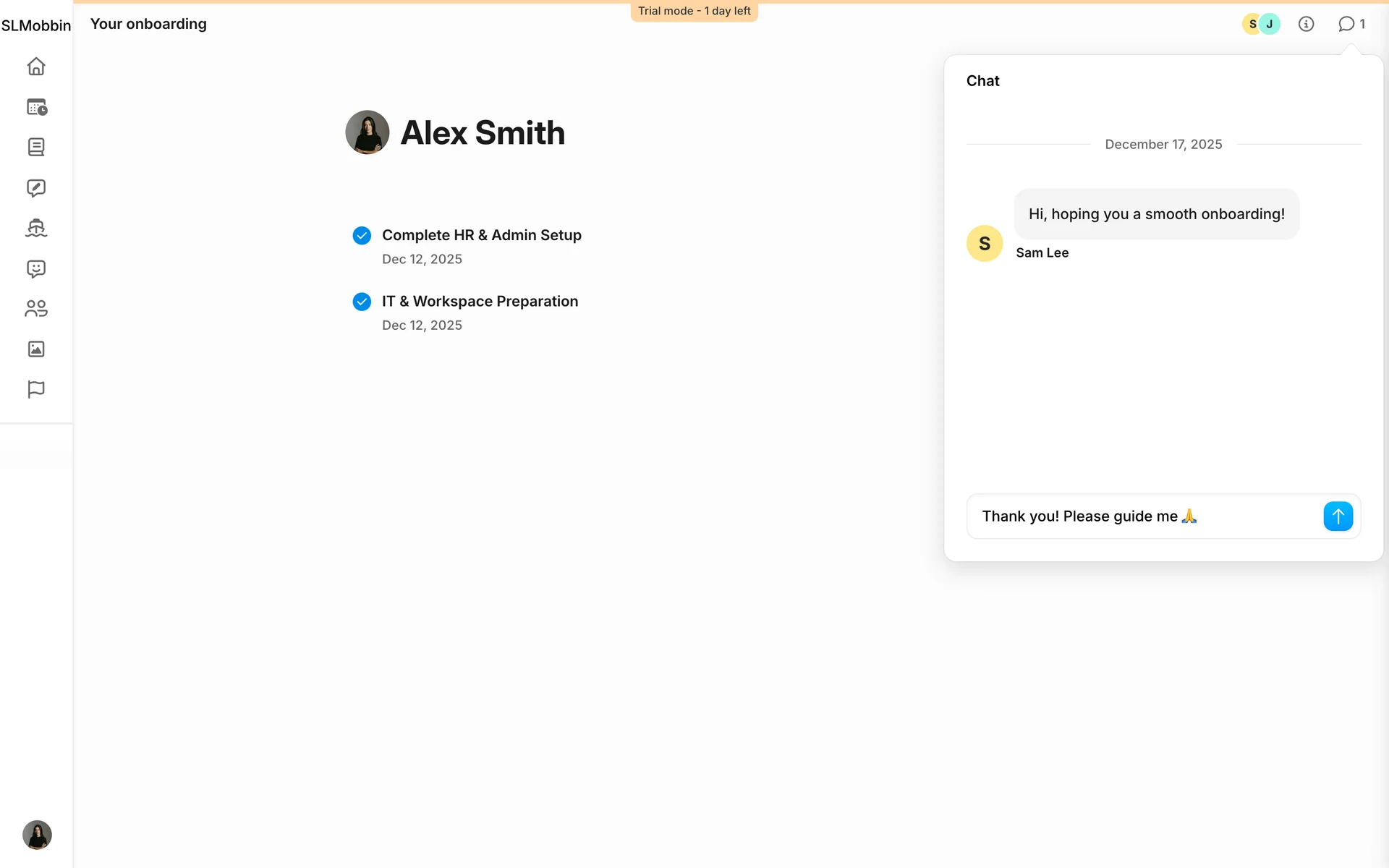Open the smiley feedback chat sidebar icon
The width and height of the screenshot is (1389, 868).
pos(36,269)
